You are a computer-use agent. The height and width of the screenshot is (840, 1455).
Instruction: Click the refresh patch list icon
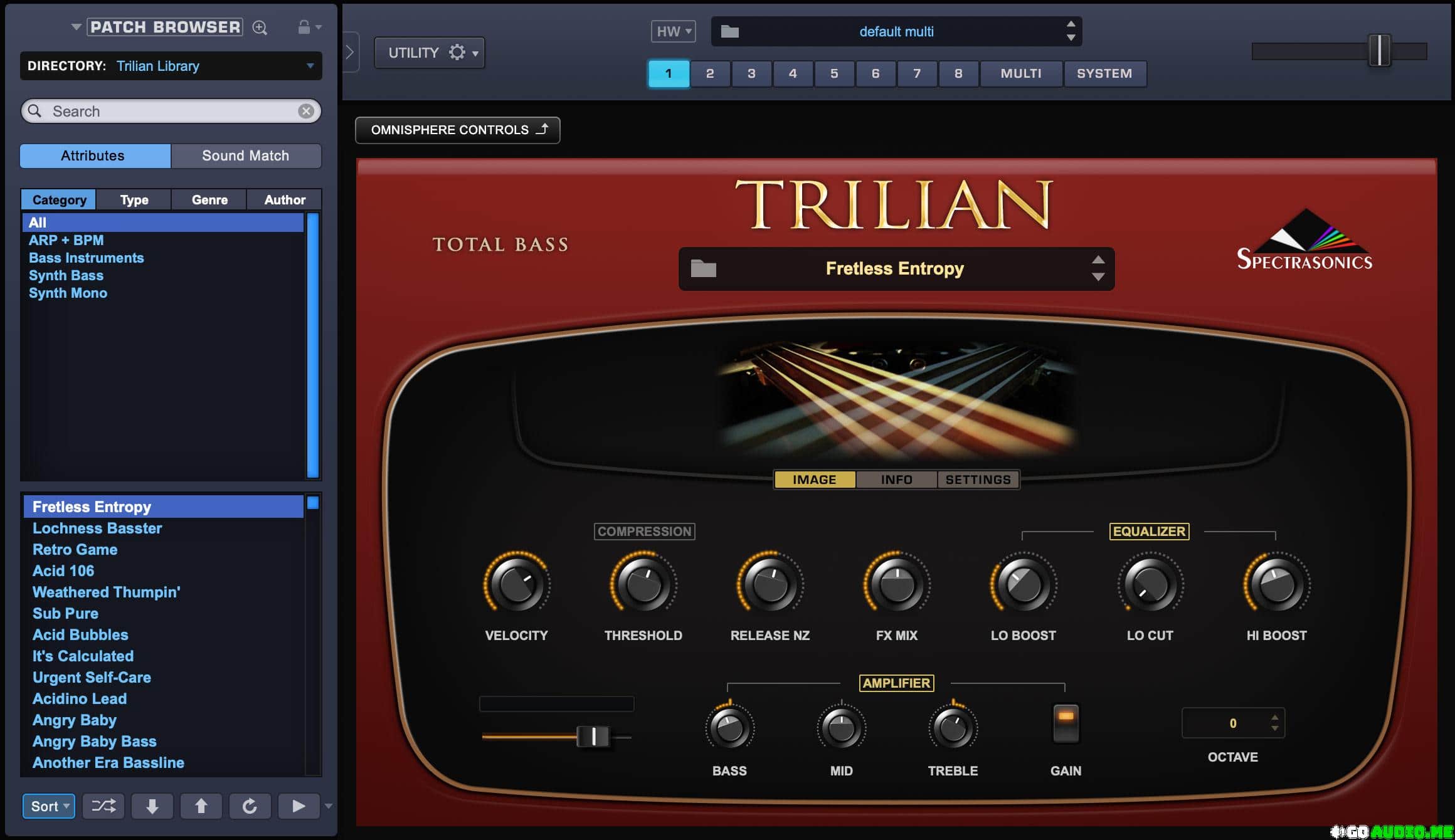(250, 806)
